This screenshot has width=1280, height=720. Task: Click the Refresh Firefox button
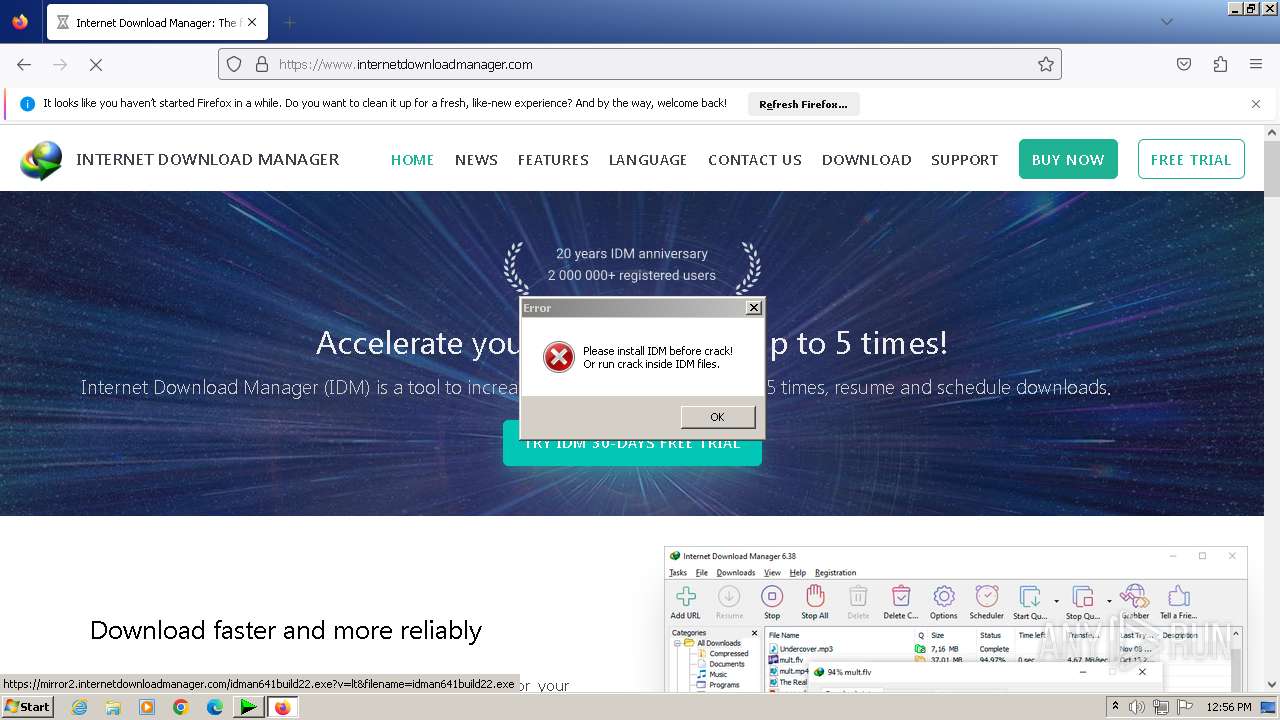tap(803, 104)
